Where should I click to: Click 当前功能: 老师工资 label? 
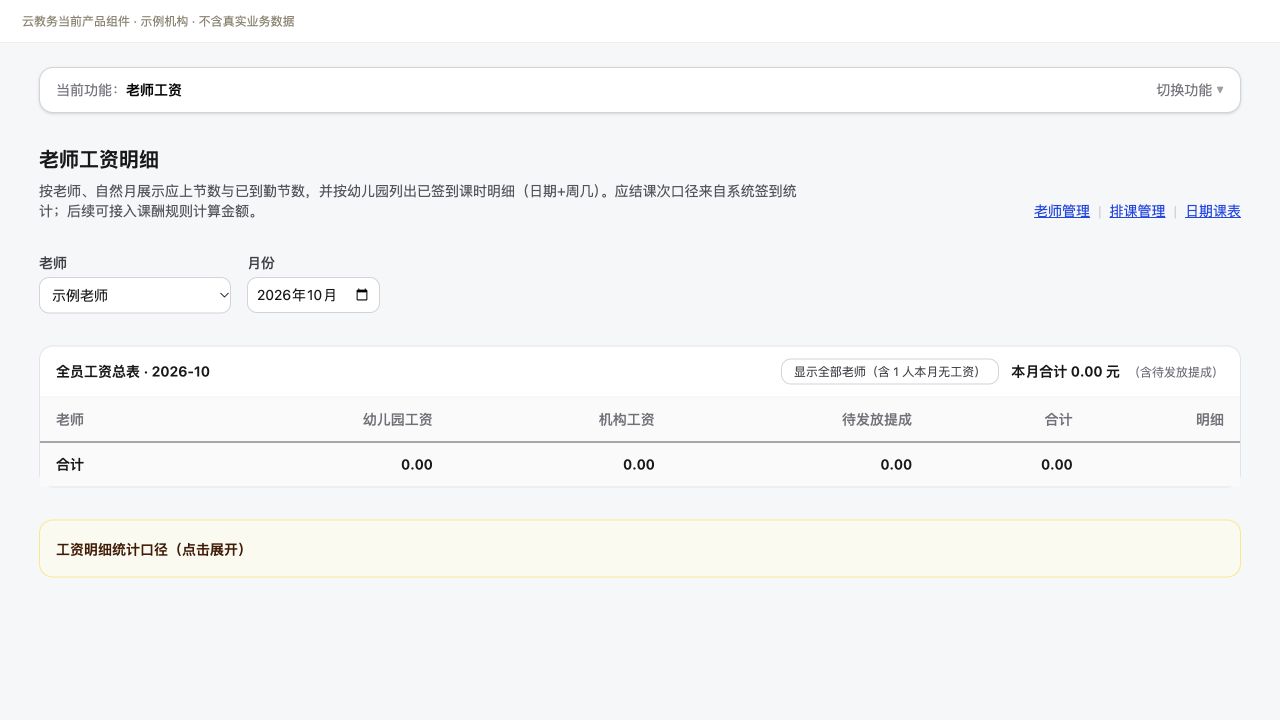pyautogui.click(x=119, y=90)
